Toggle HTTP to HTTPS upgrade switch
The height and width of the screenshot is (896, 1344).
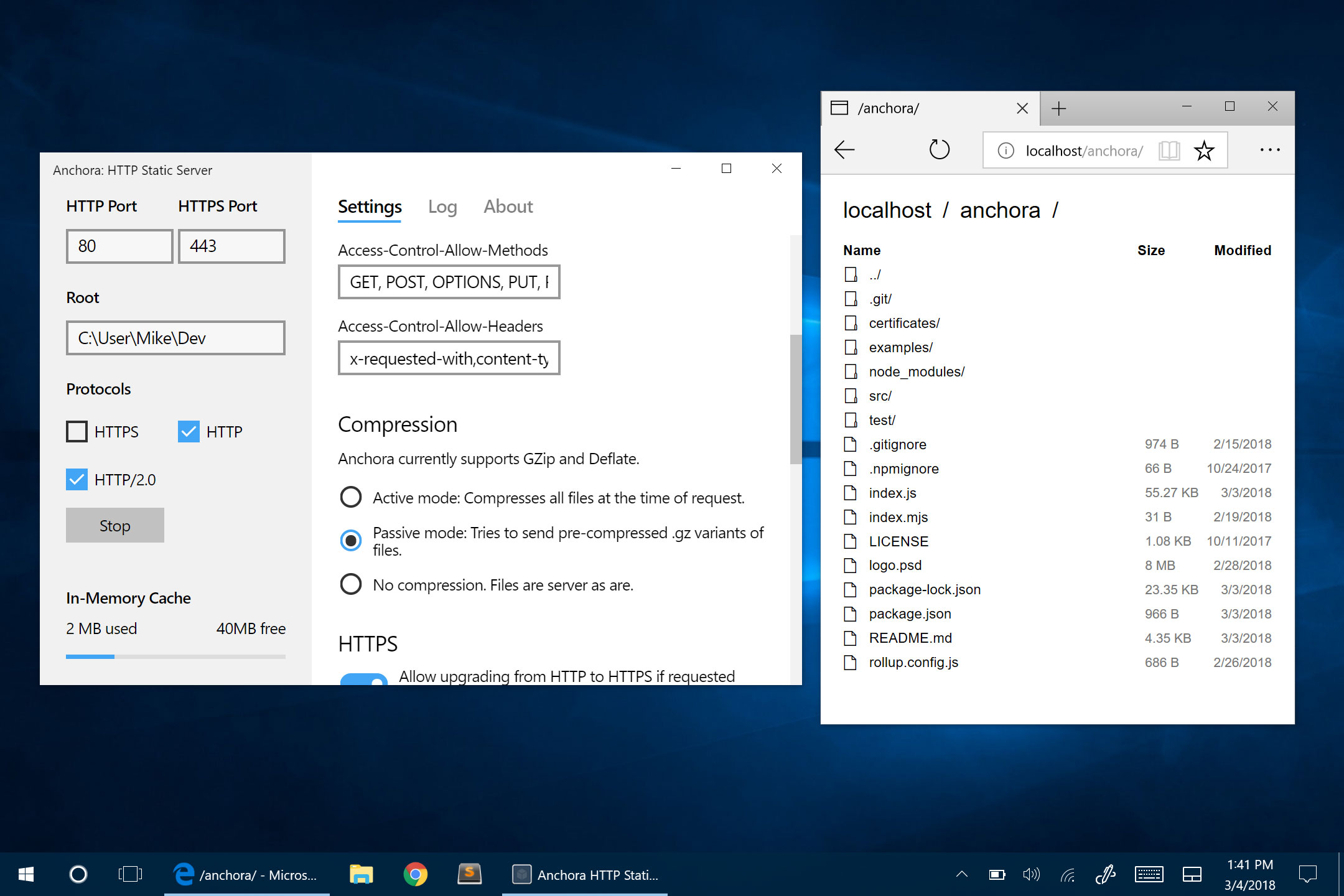[x=364, y=678]
